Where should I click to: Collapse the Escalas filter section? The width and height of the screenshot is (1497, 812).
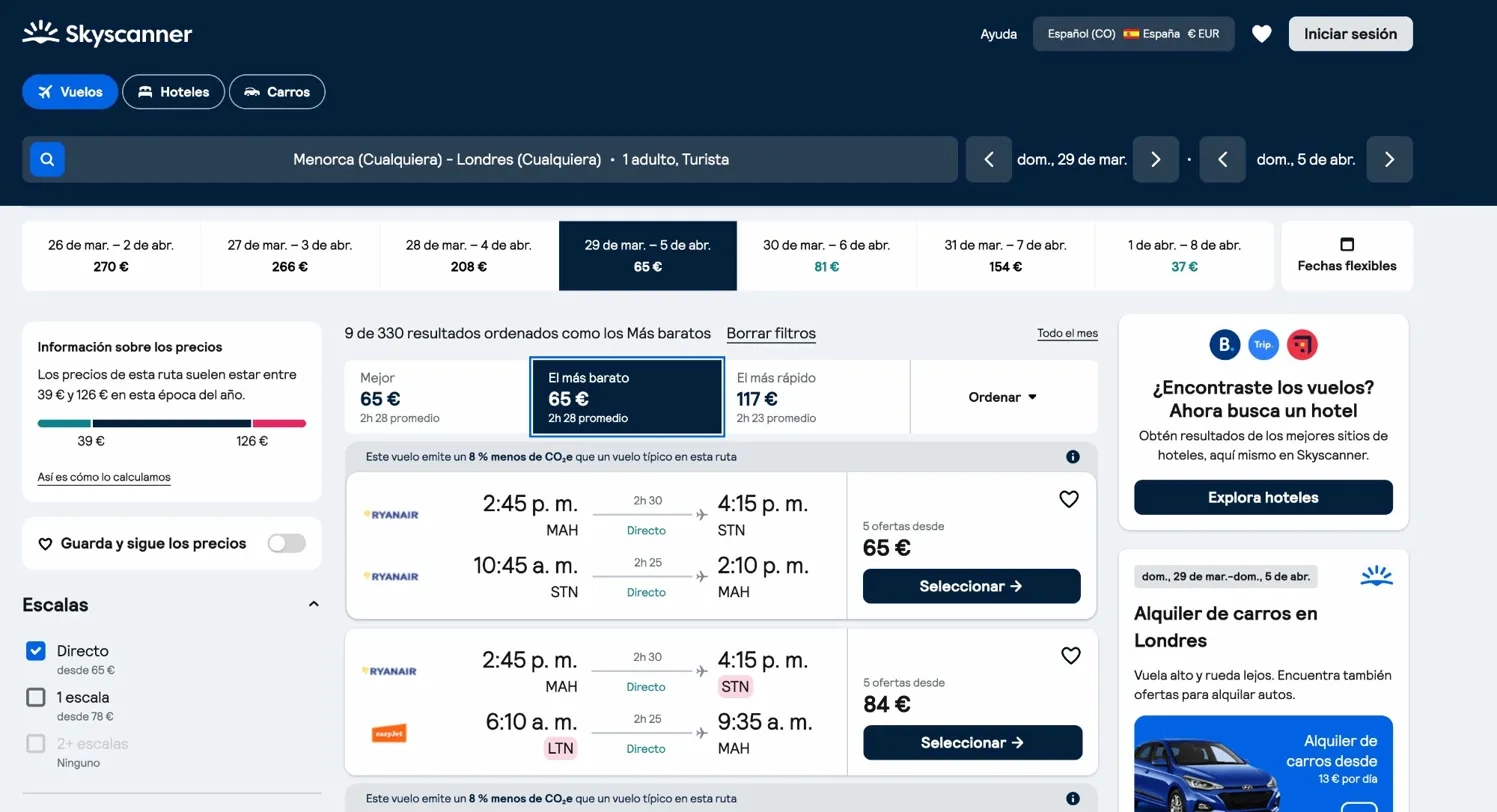[x=313, y=604]
